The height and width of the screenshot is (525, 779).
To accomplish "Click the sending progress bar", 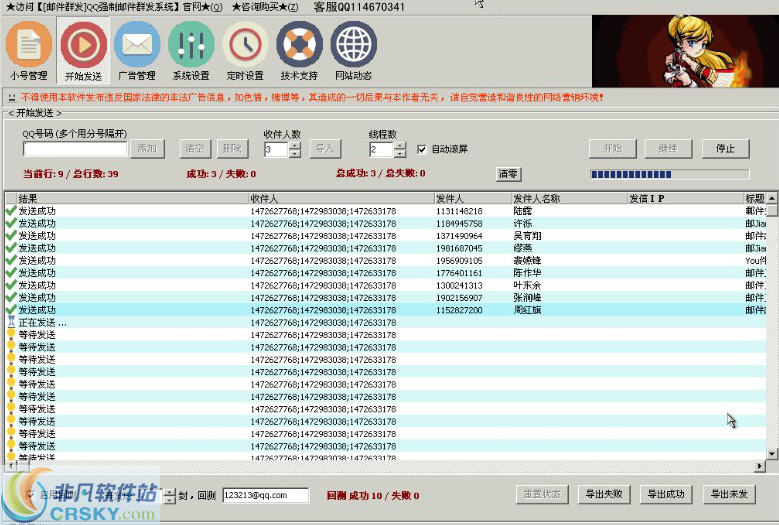I will coord(669,174).
